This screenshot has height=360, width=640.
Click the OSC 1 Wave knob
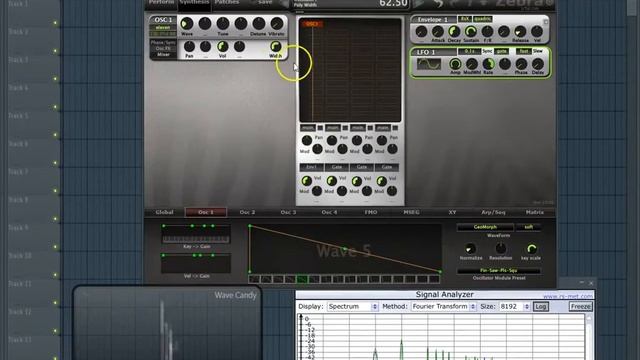[187, 24]
